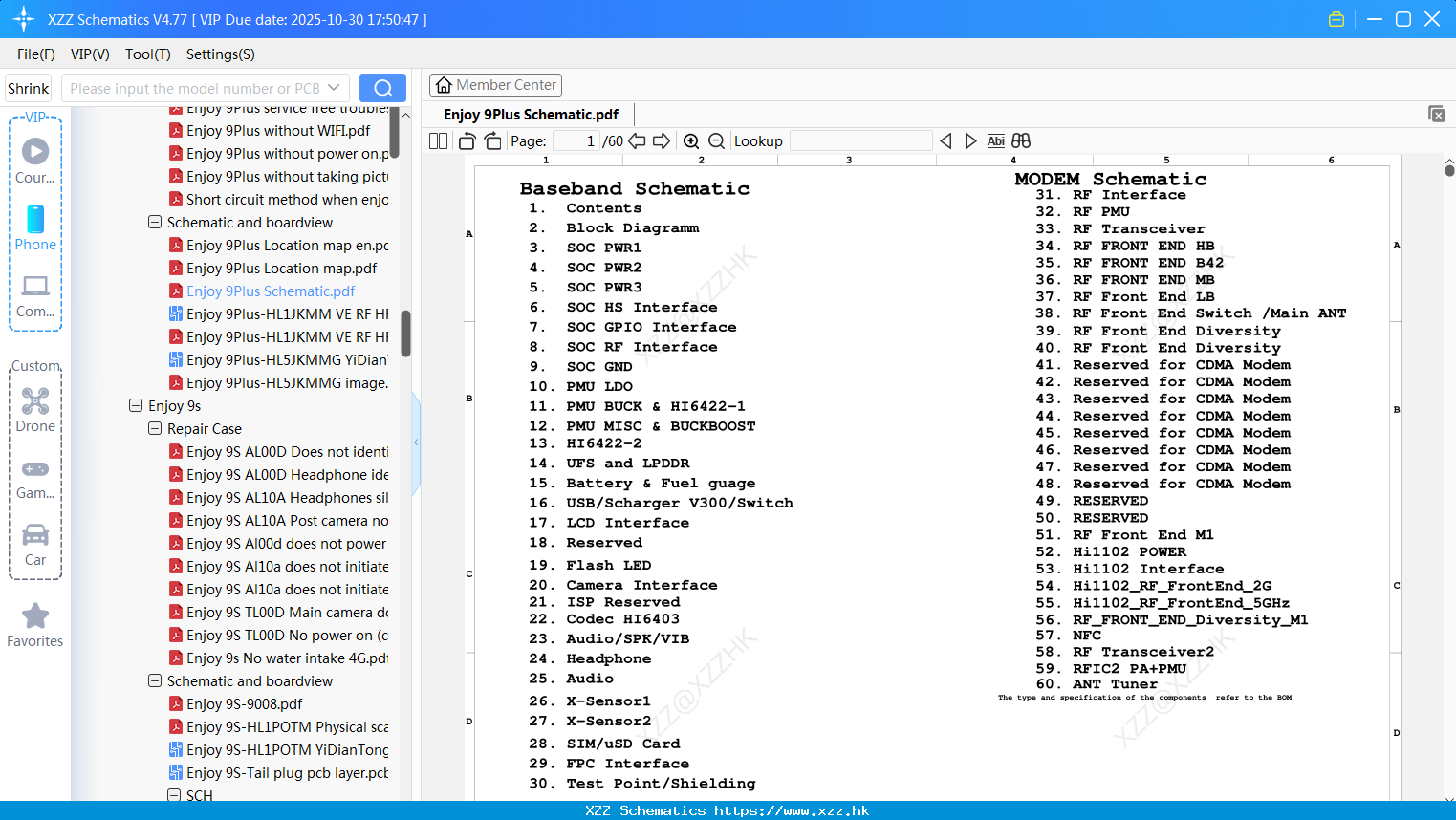Open the Courses sidebar category
Image resolution: width=1456 pixels, height=820 pixels.
[x=35, y=161]
